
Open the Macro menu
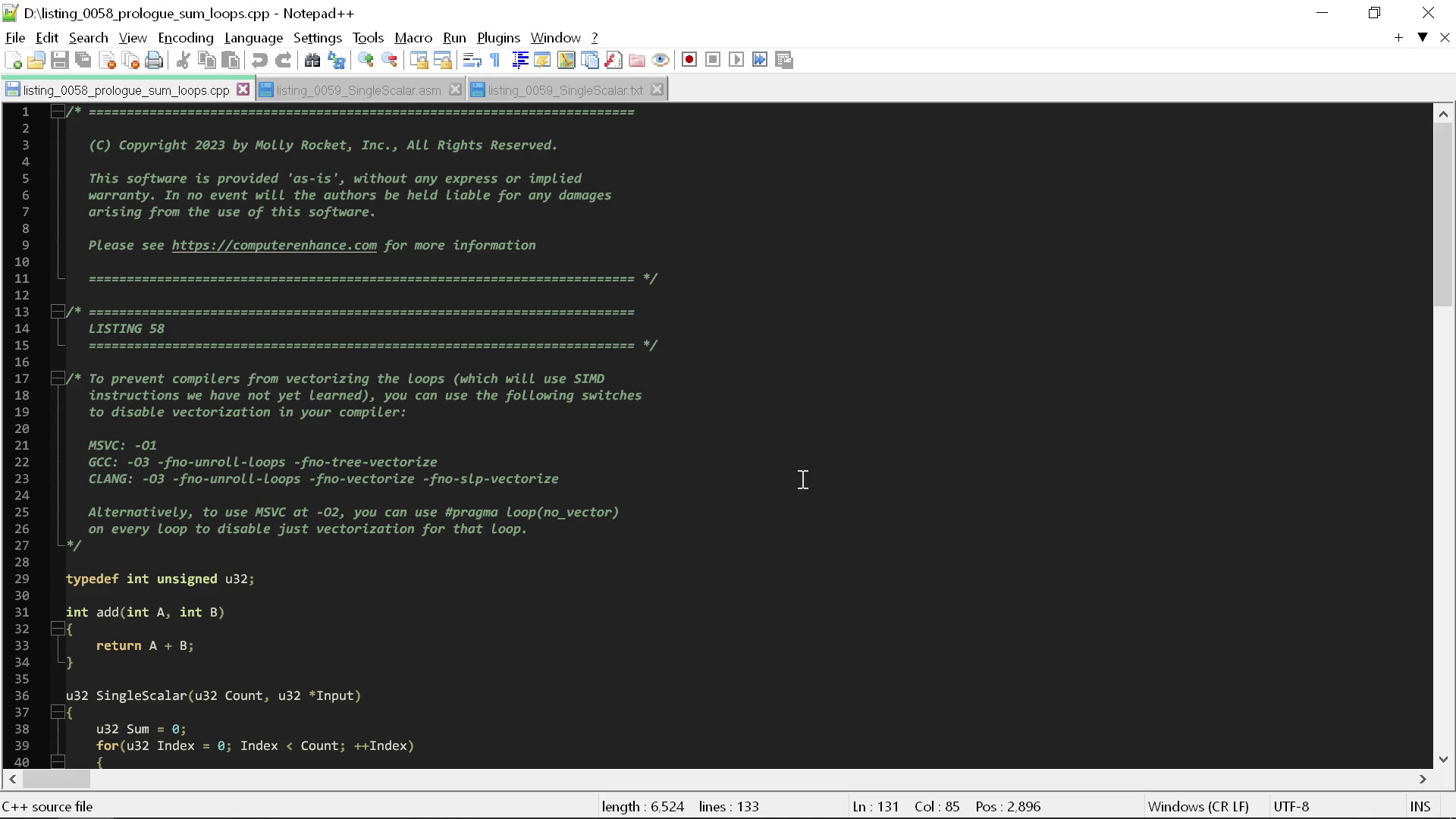click(x=413, y=37)
